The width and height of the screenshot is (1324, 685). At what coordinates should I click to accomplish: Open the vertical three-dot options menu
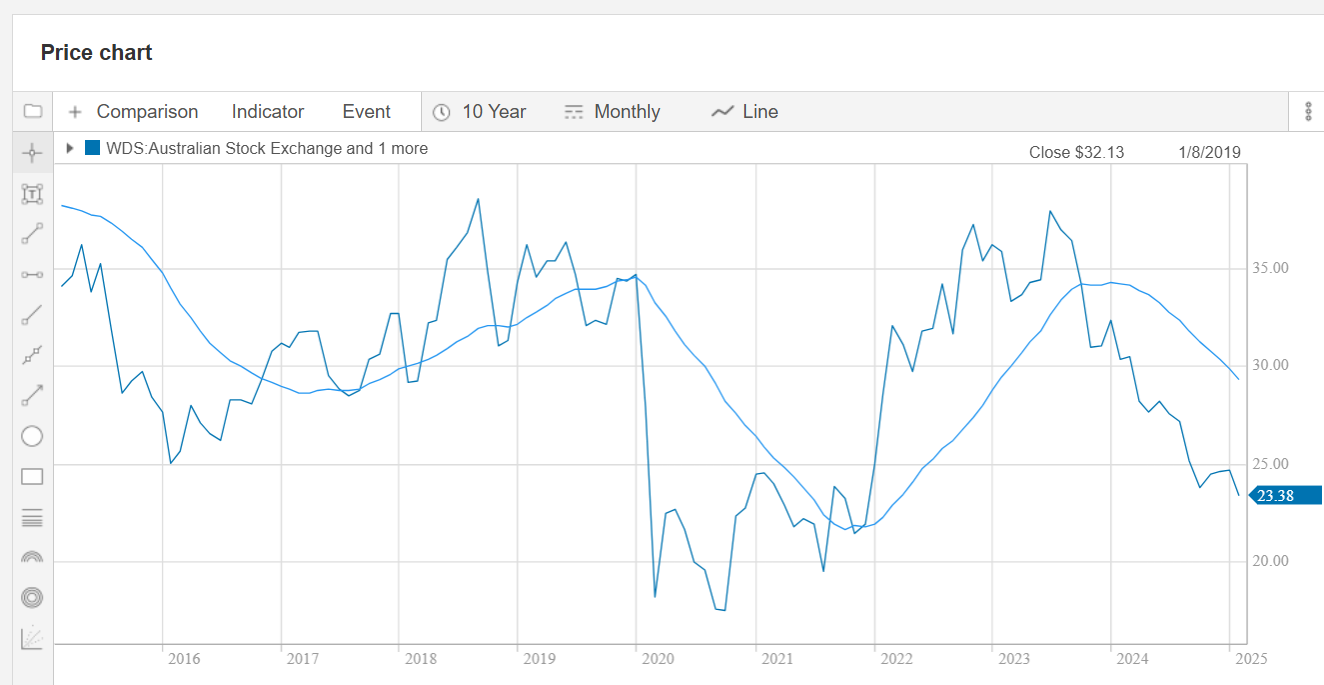(1307, 111)
